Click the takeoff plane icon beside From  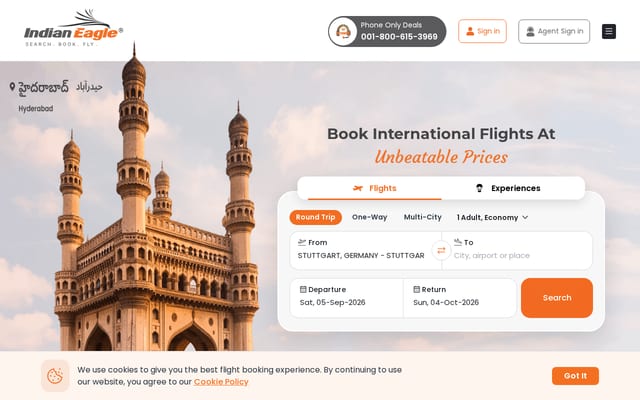302,242
